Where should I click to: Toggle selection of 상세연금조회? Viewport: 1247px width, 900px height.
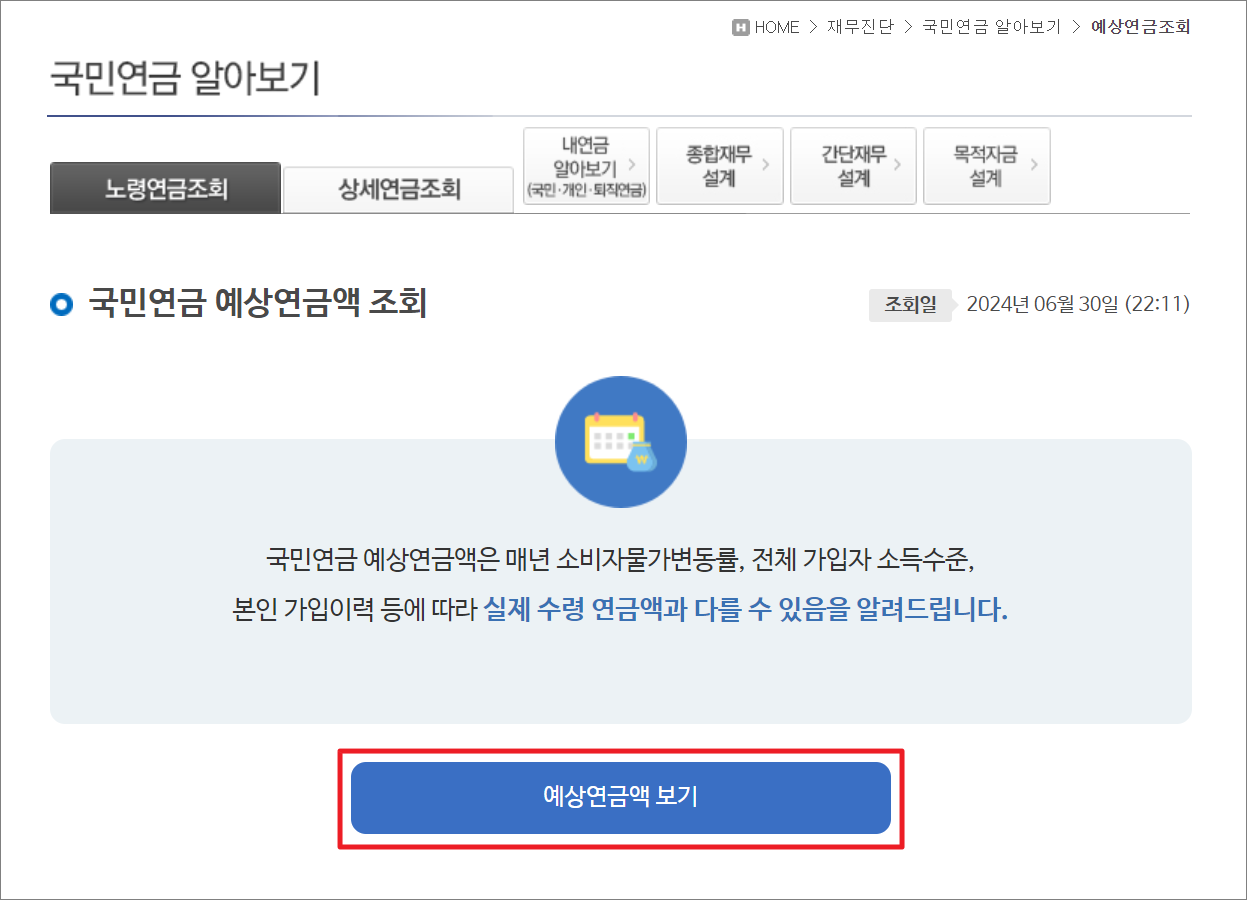click(x=398, y=188)
